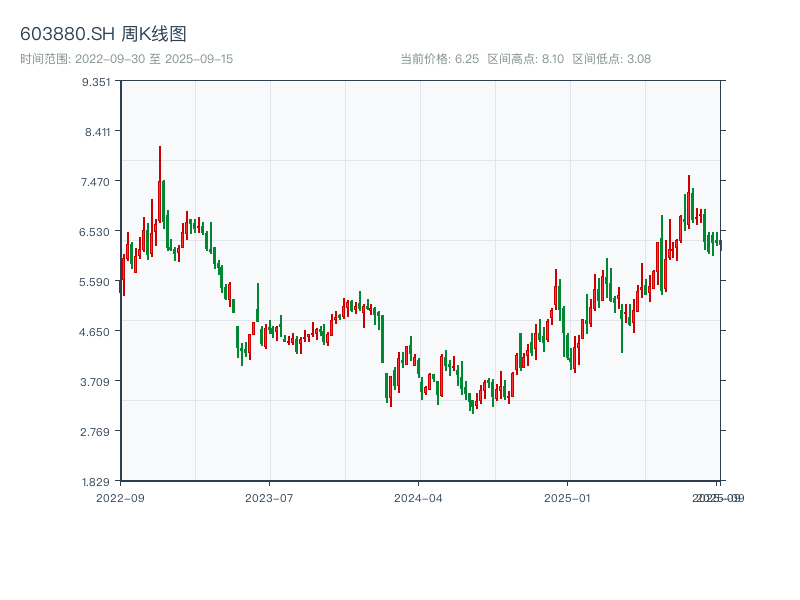Image resolution: width=800 pixels, height=600 pixels.
Task: Click the current price 当前价格: 6.25
Action: [x=439, y=59]
